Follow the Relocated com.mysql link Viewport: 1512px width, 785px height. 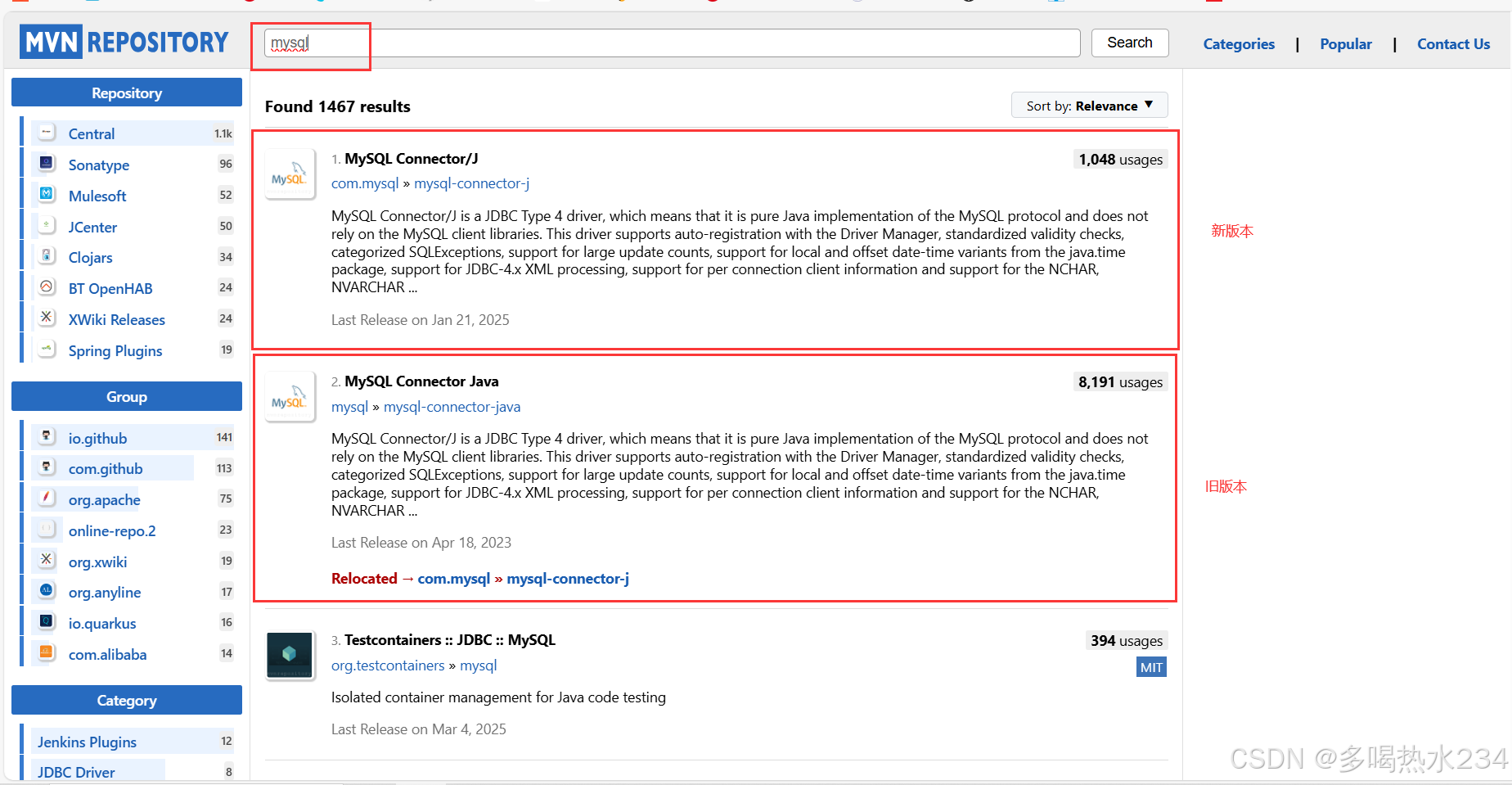[x=454, y=579]
